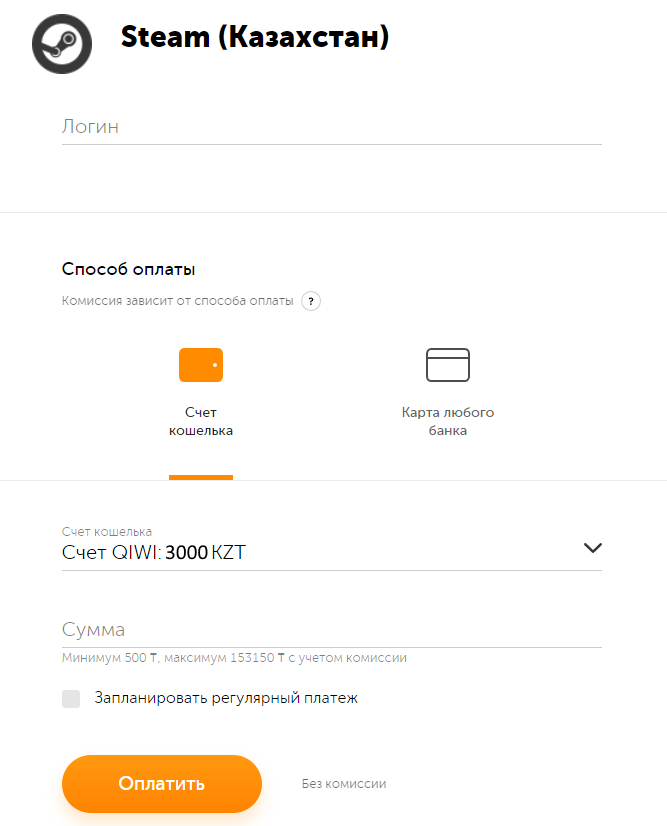This screenshot has width=667, height=826.
Task: Click the Steam logo icon
Action: point(62,42)
